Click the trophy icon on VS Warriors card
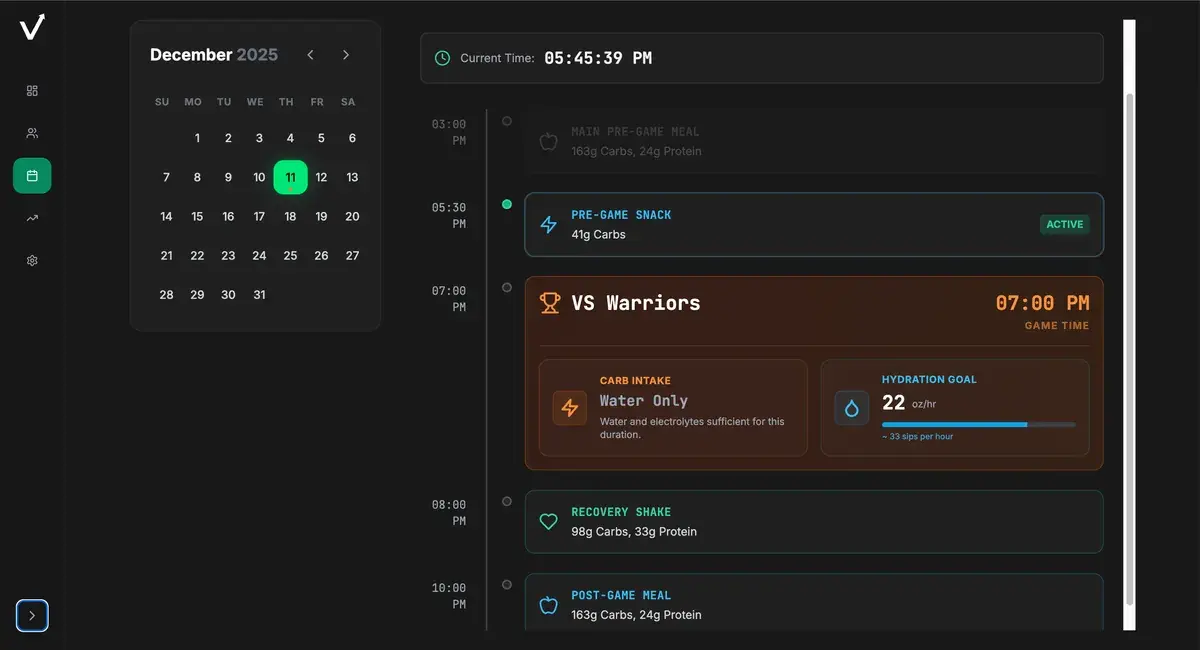The image size is (1200, 650). [548, 302]
